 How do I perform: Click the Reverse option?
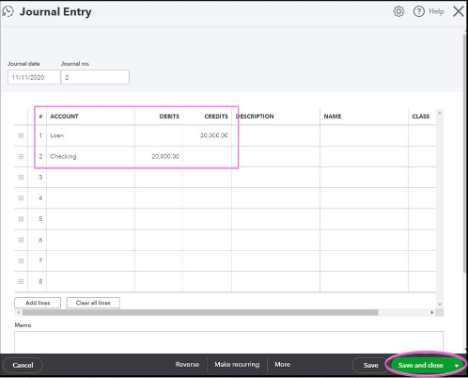click(187, 365)
